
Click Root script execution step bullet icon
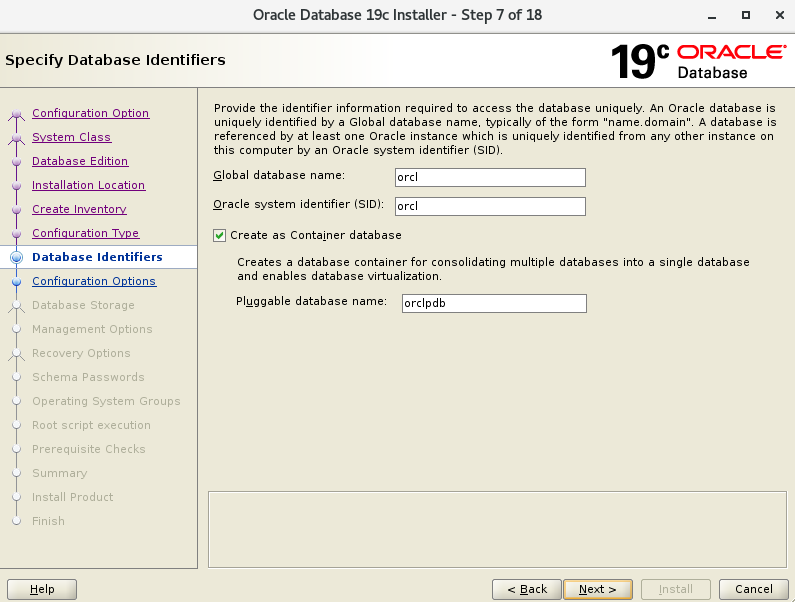[17, 425]
